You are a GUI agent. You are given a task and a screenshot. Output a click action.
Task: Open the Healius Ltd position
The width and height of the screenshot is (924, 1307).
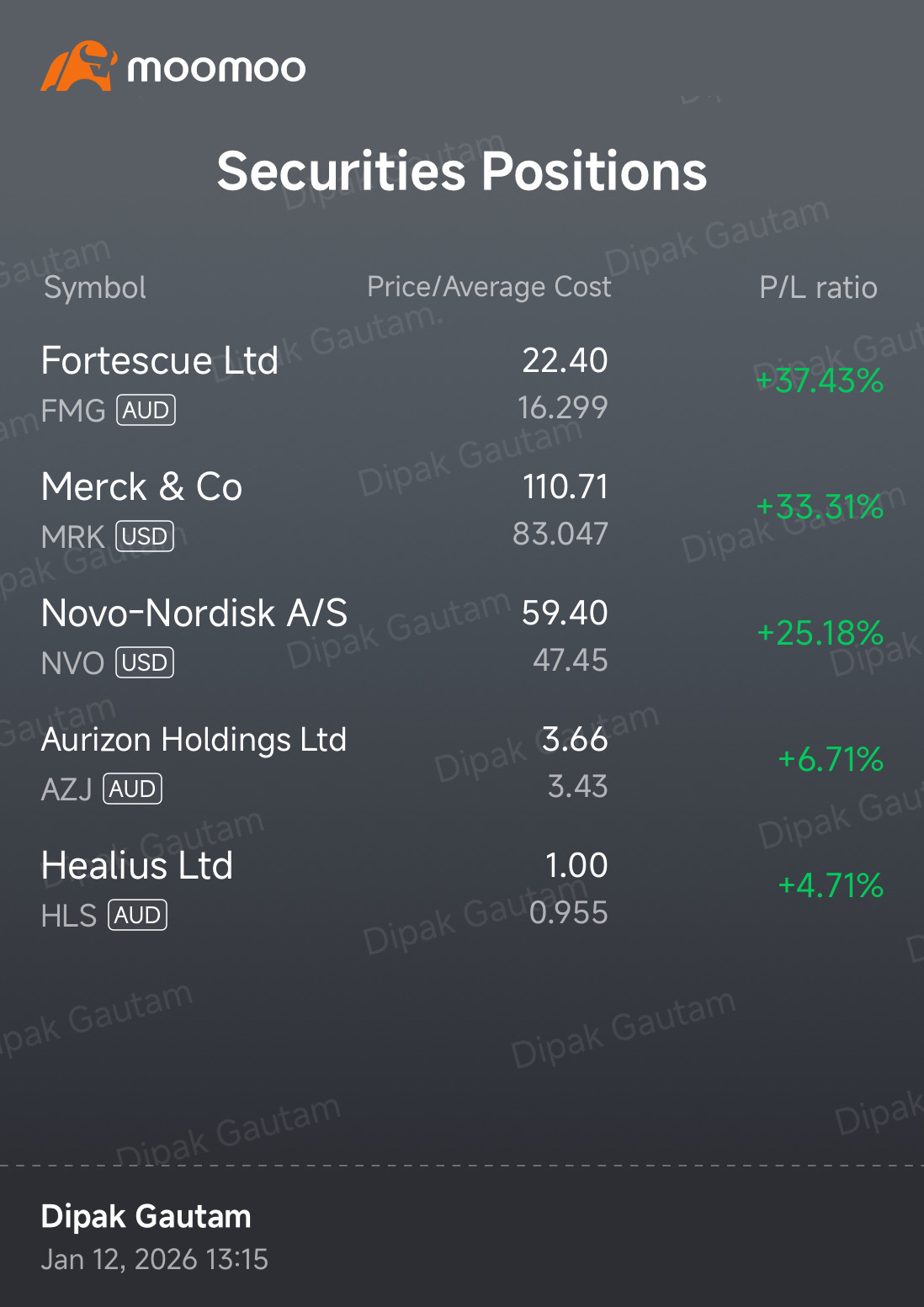462,889
